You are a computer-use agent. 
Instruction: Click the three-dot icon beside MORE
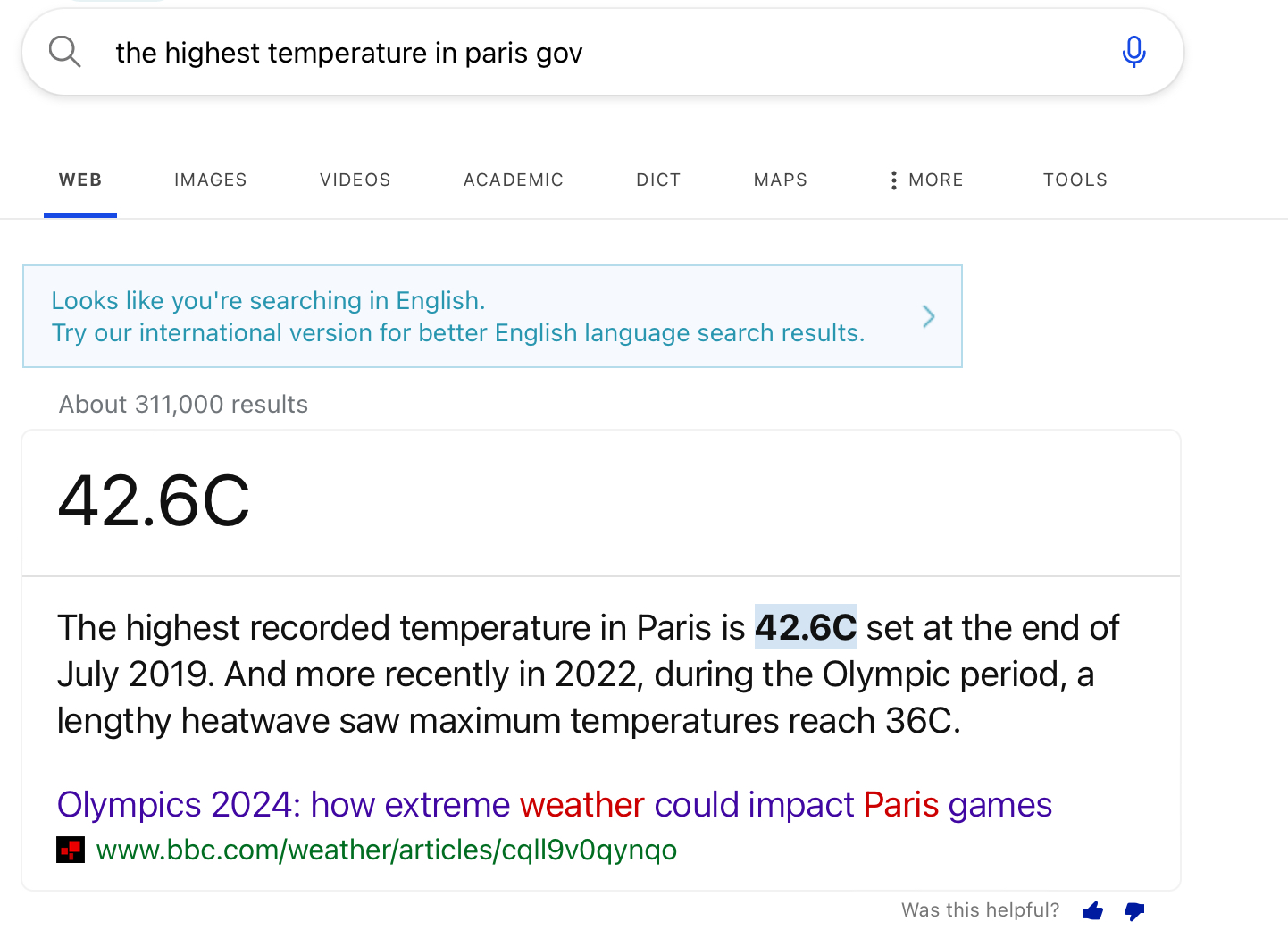pyautogui.click(x=893, y=180)
